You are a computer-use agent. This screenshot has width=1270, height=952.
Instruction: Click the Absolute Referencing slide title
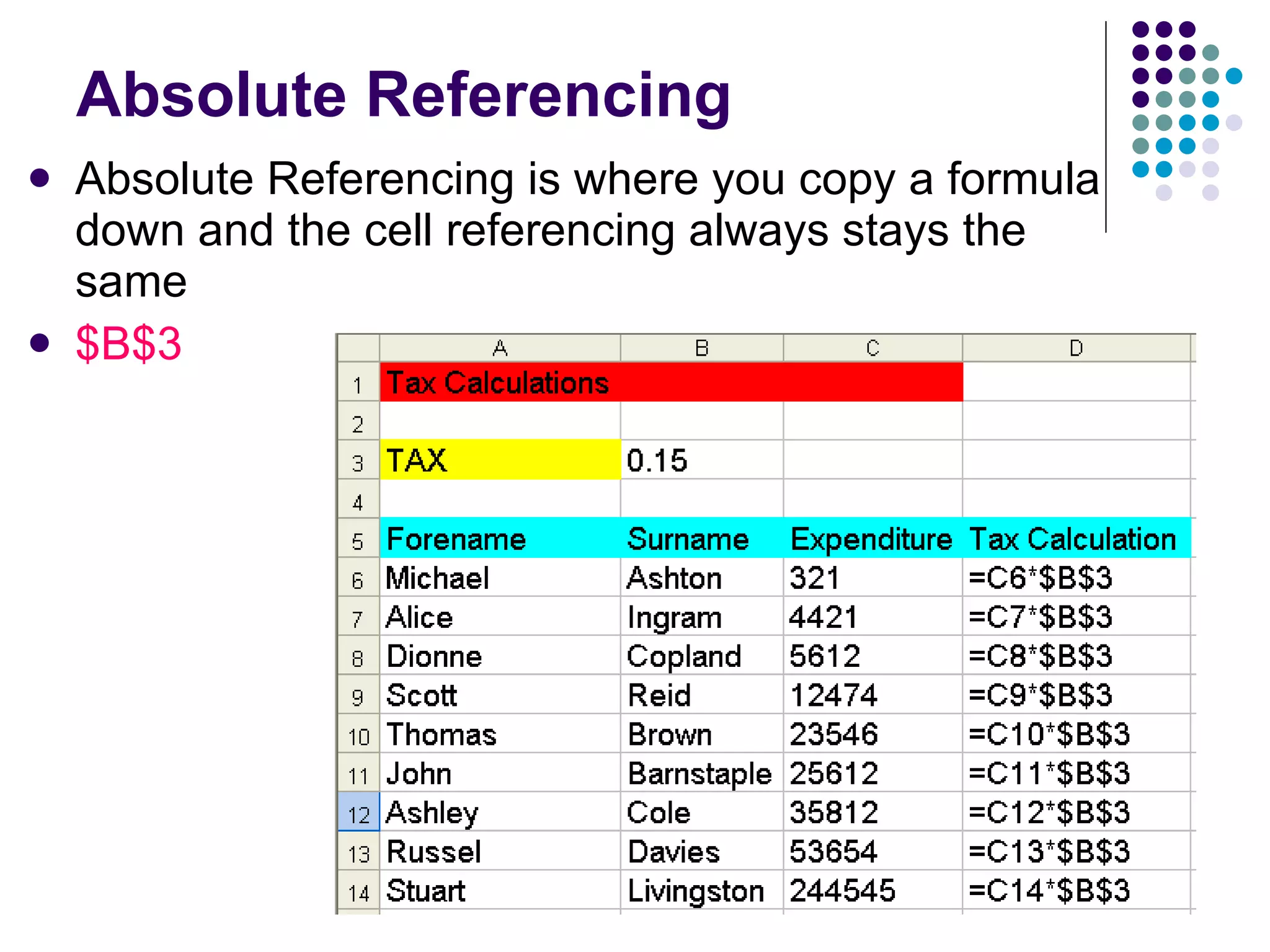pos(404,96)
